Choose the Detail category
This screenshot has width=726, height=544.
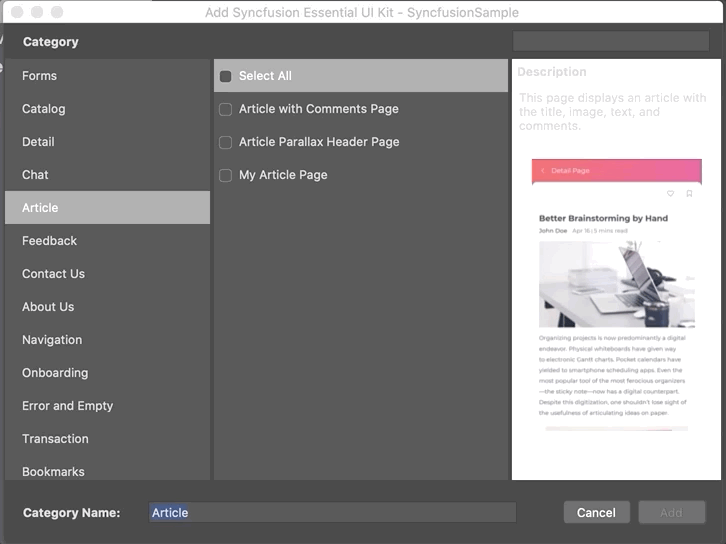coord(39,142)
